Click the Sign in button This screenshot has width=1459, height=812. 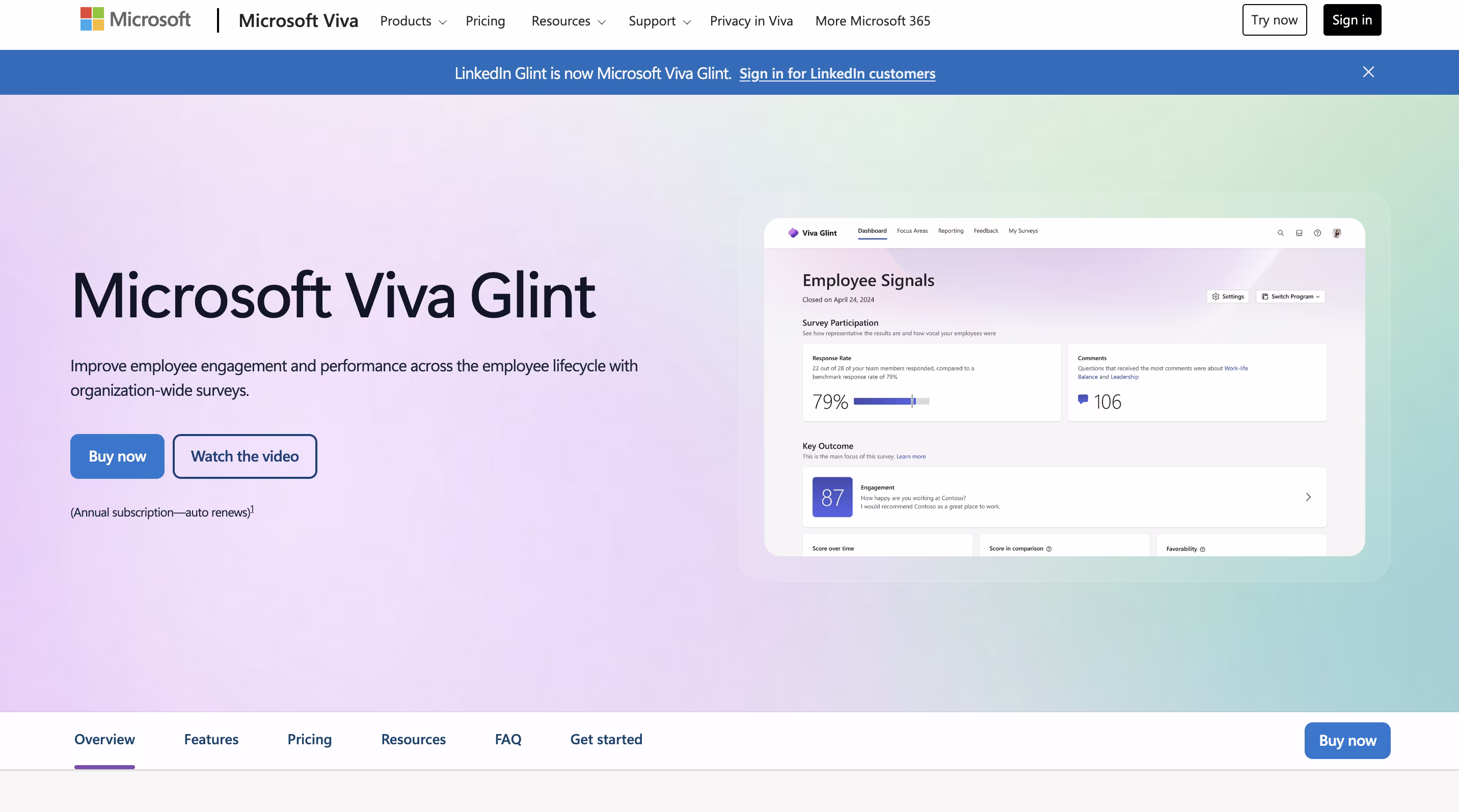click(1352, 20)
